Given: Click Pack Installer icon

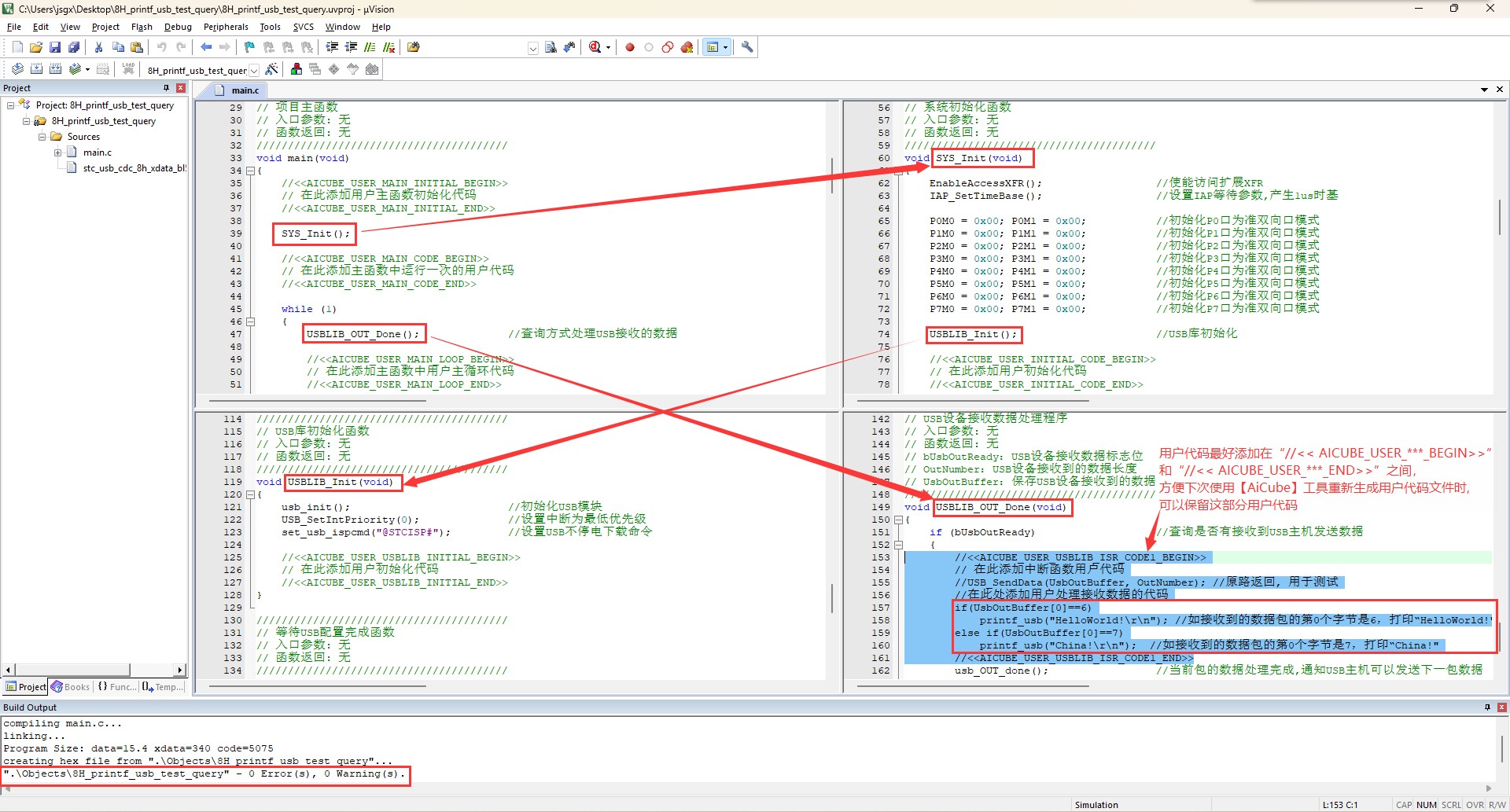Looking at the screenshot, I should point(372,69).
